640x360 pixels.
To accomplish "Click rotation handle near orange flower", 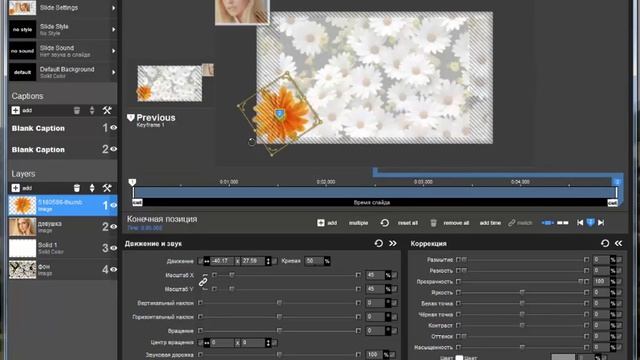I will (x=252, y=142).
